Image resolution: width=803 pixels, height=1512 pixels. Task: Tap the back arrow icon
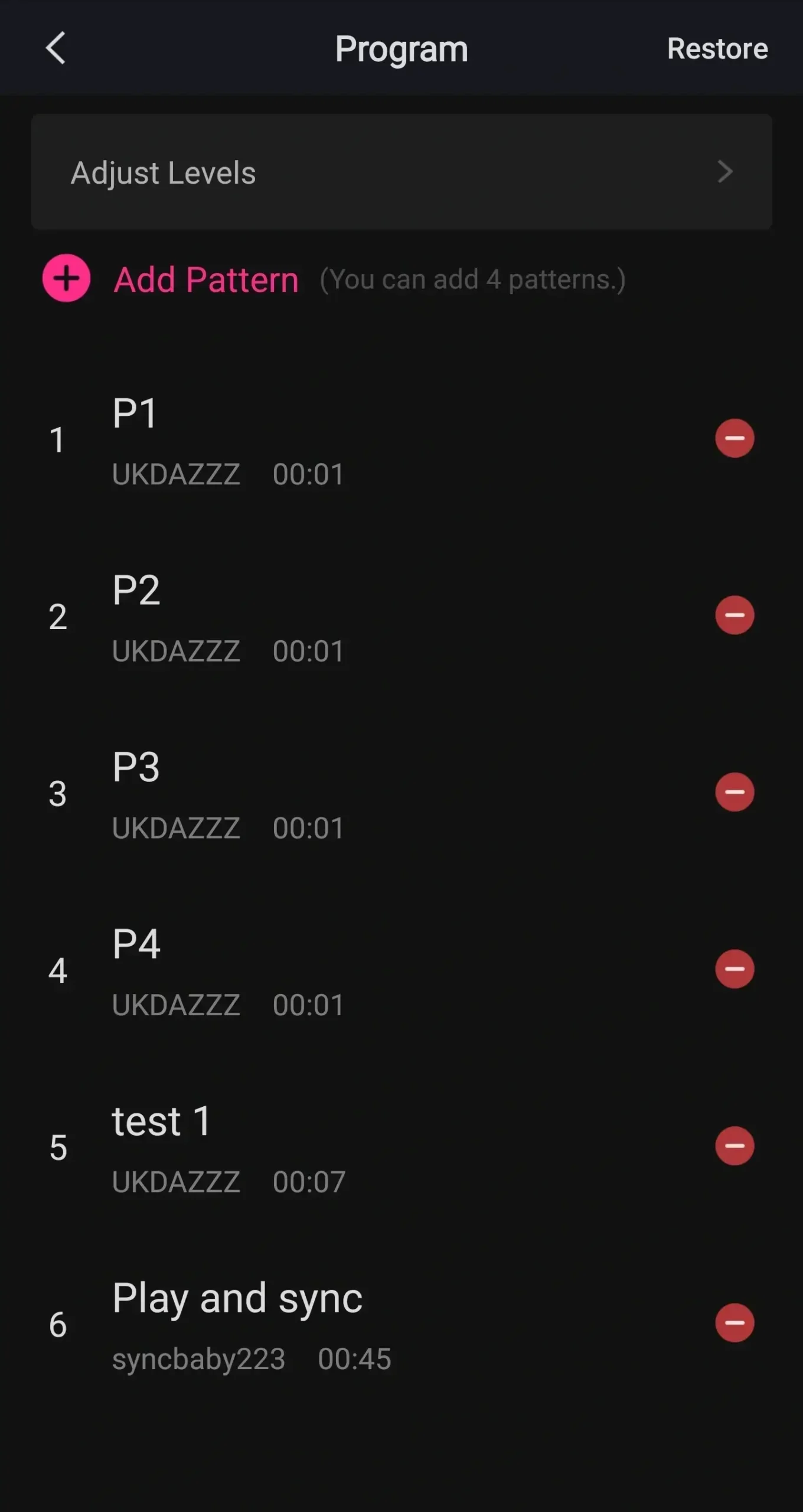(x=56, y=48)
